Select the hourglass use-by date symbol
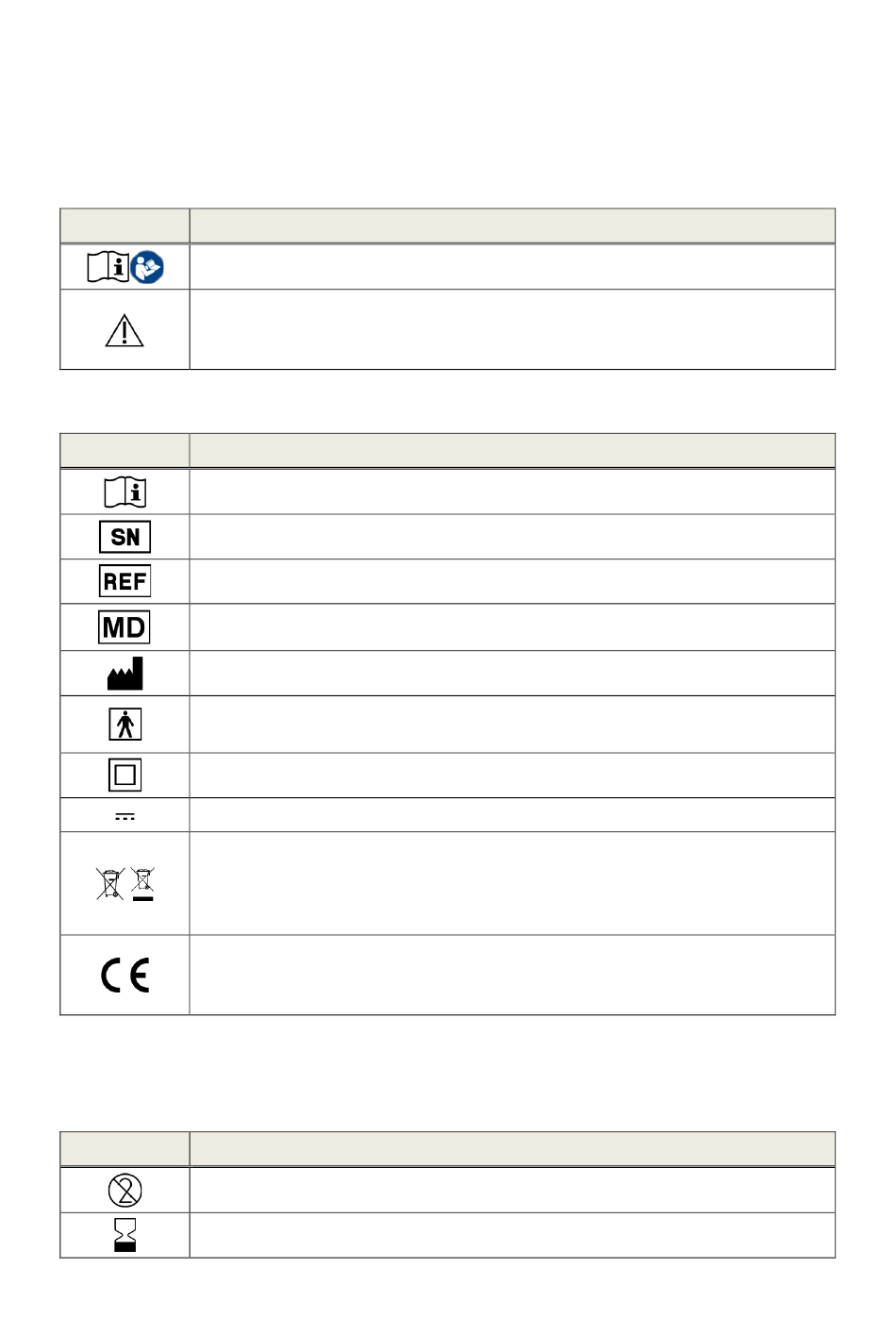This screenshot has width=896, height=1318. [124, 1235]
